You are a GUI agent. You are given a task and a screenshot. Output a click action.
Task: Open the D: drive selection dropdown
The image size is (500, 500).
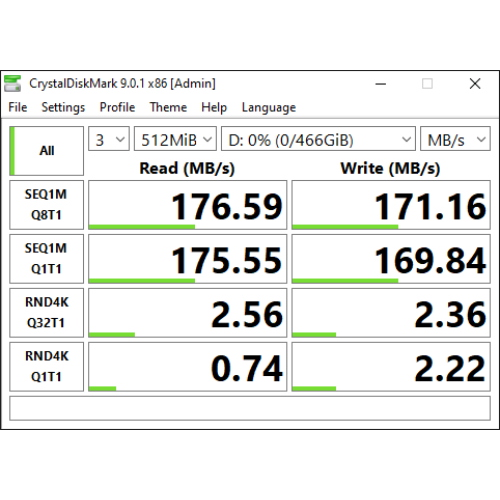point(318,139)
